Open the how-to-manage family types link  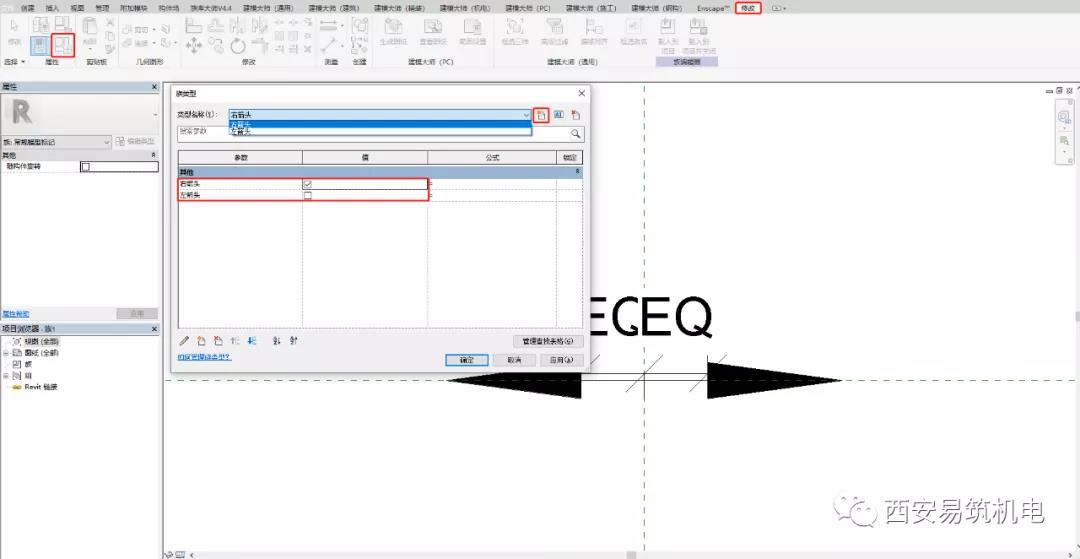(205, 357)
